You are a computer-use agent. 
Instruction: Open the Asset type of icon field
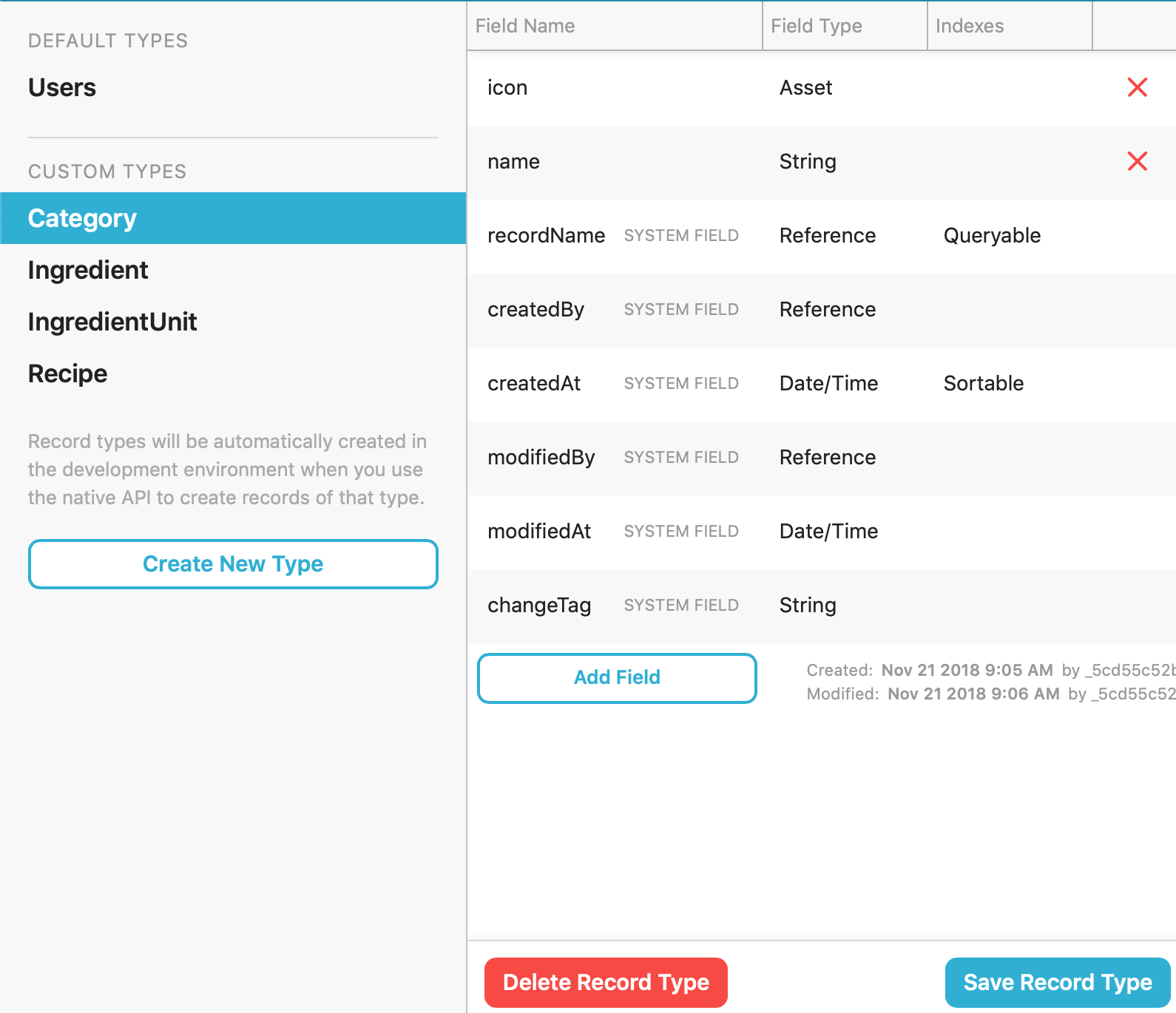(x=805, y=88)
